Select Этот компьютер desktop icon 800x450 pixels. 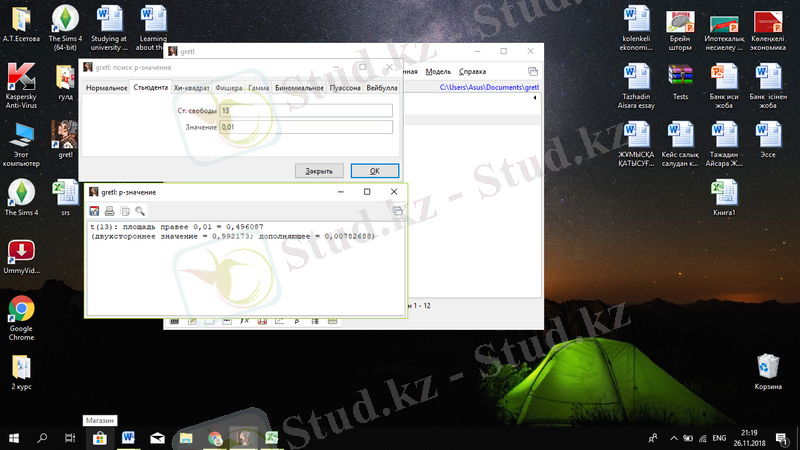21,144
